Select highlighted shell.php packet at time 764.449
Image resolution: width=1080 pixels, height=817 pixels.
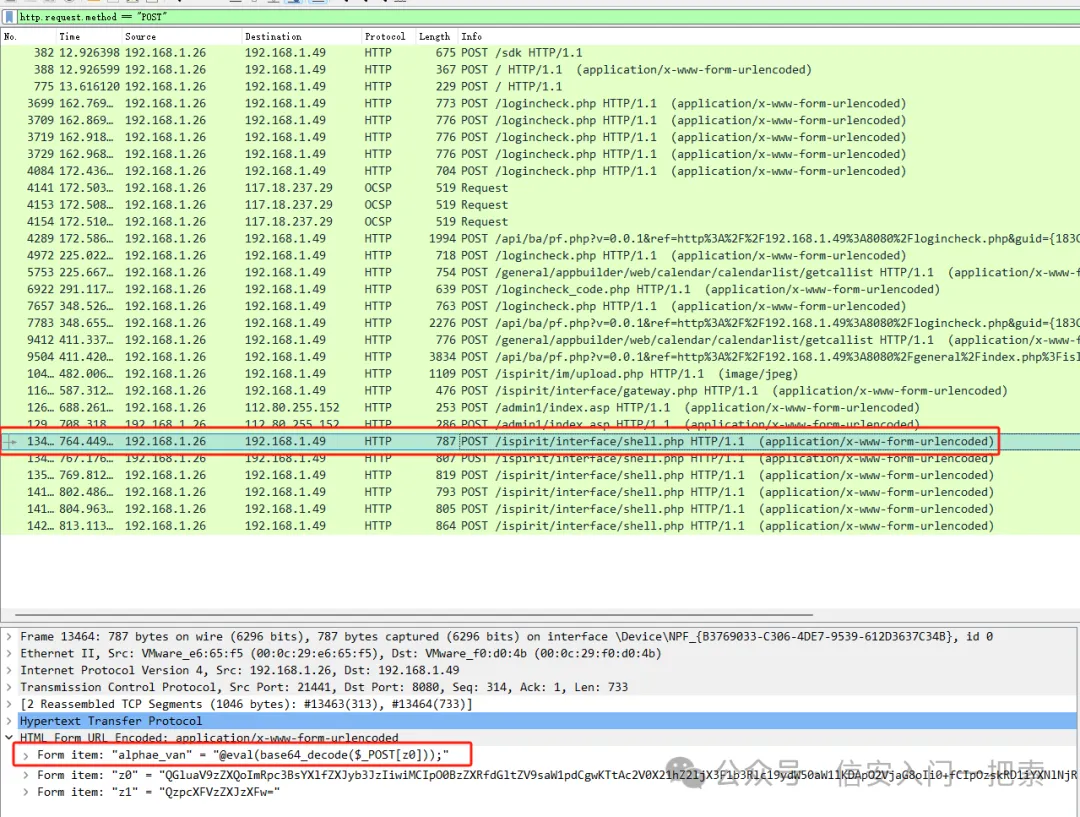coord(540,441)
